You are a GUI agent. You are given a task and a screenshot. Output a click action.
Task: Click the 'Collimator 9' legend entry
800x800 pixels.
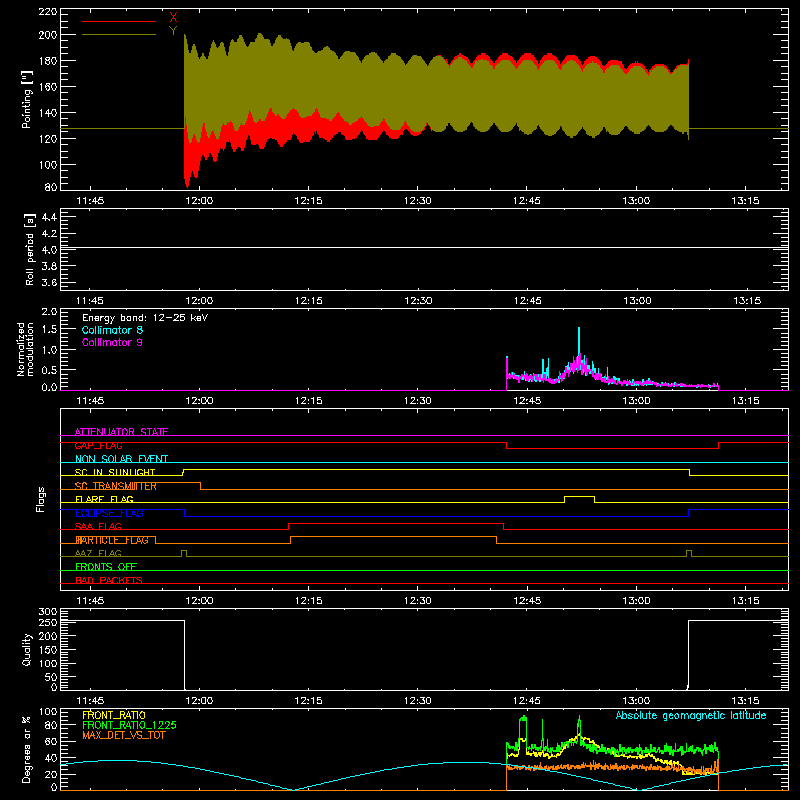[112, 342]
